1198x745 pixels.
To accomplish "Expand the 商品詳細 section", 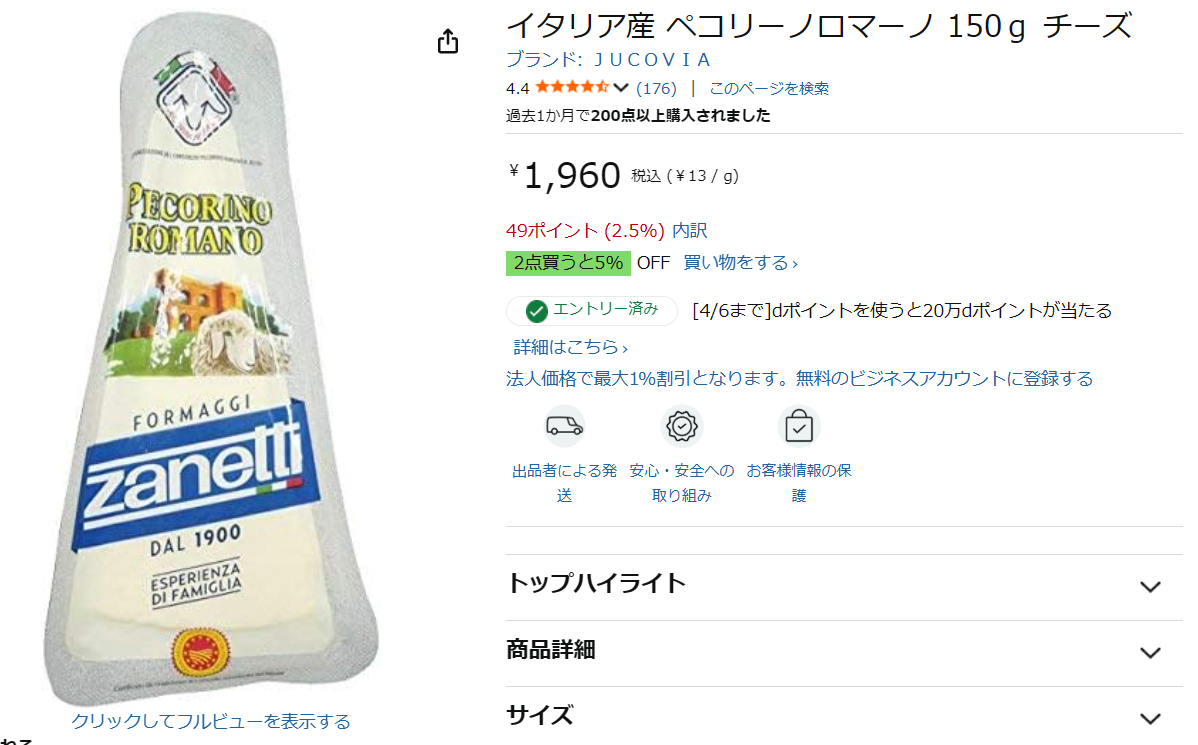I will (1150, 653).
